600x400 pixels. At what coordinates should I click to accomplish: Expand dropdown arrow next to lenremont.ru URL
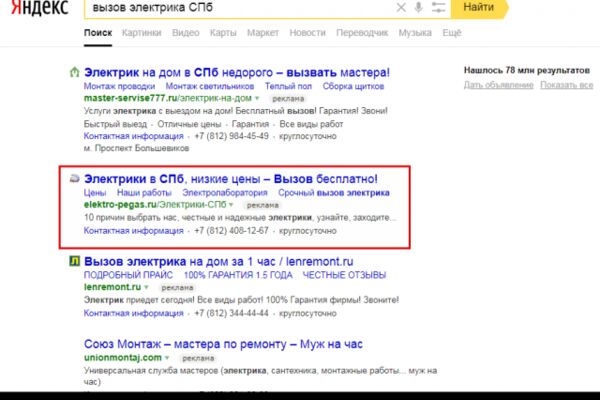(x=146, y=287)
